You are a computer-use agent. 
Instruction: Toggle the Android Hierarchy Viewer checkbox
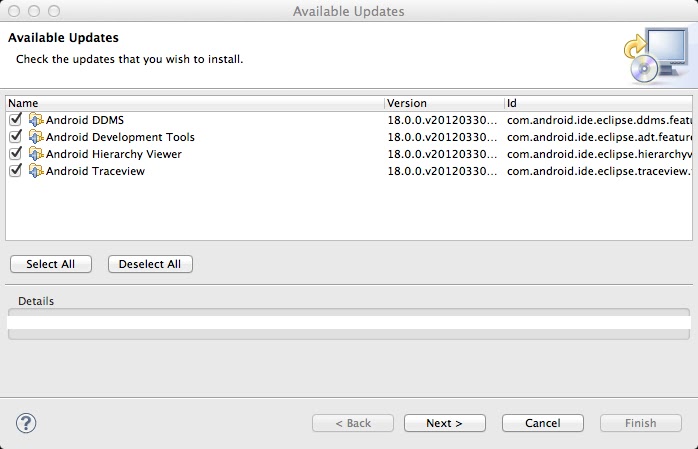coord(16,154)
